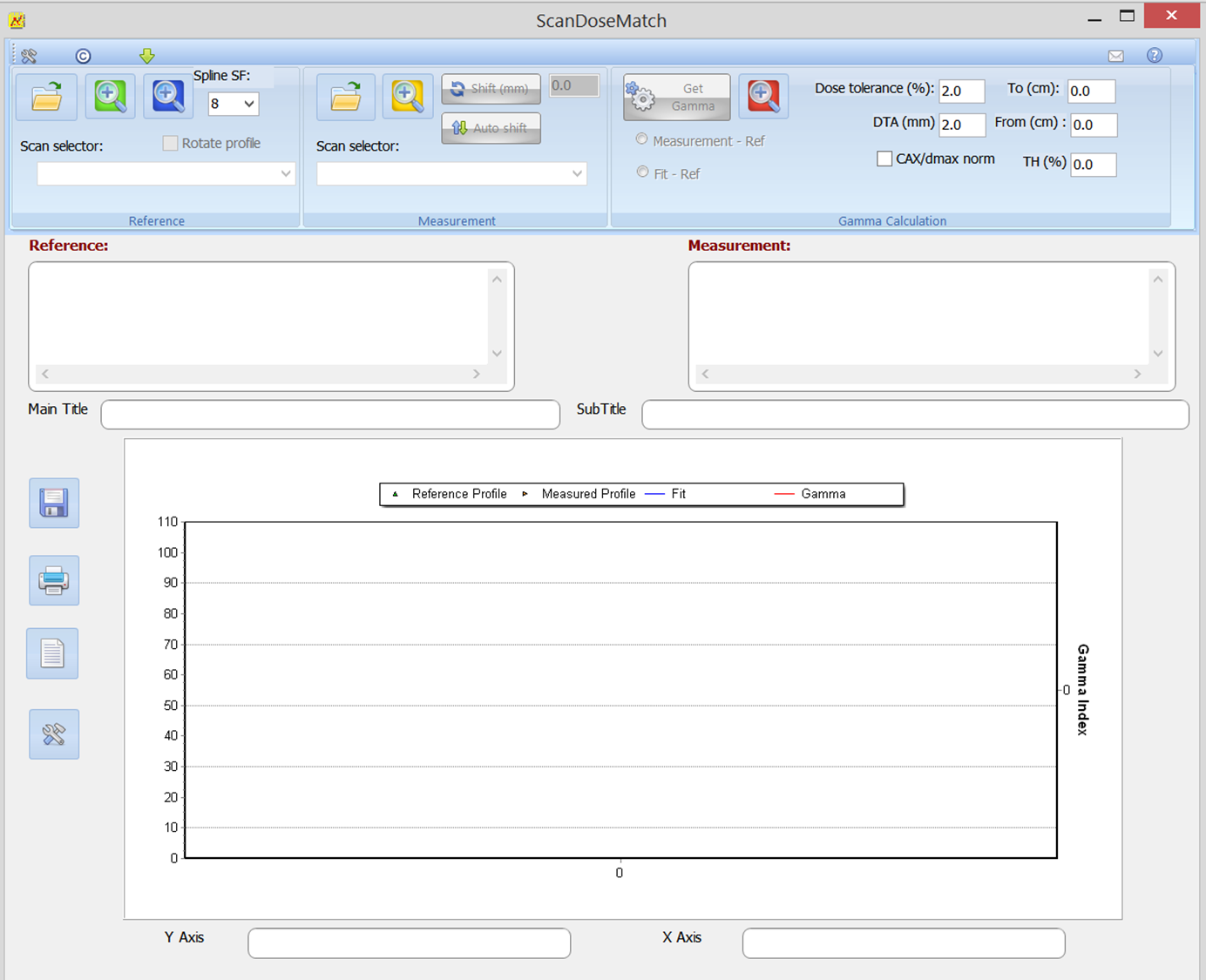Viewport: 1206px width, 980px height.
Task: Select the Measurement - Ref radio button
Action: [642, 139]
